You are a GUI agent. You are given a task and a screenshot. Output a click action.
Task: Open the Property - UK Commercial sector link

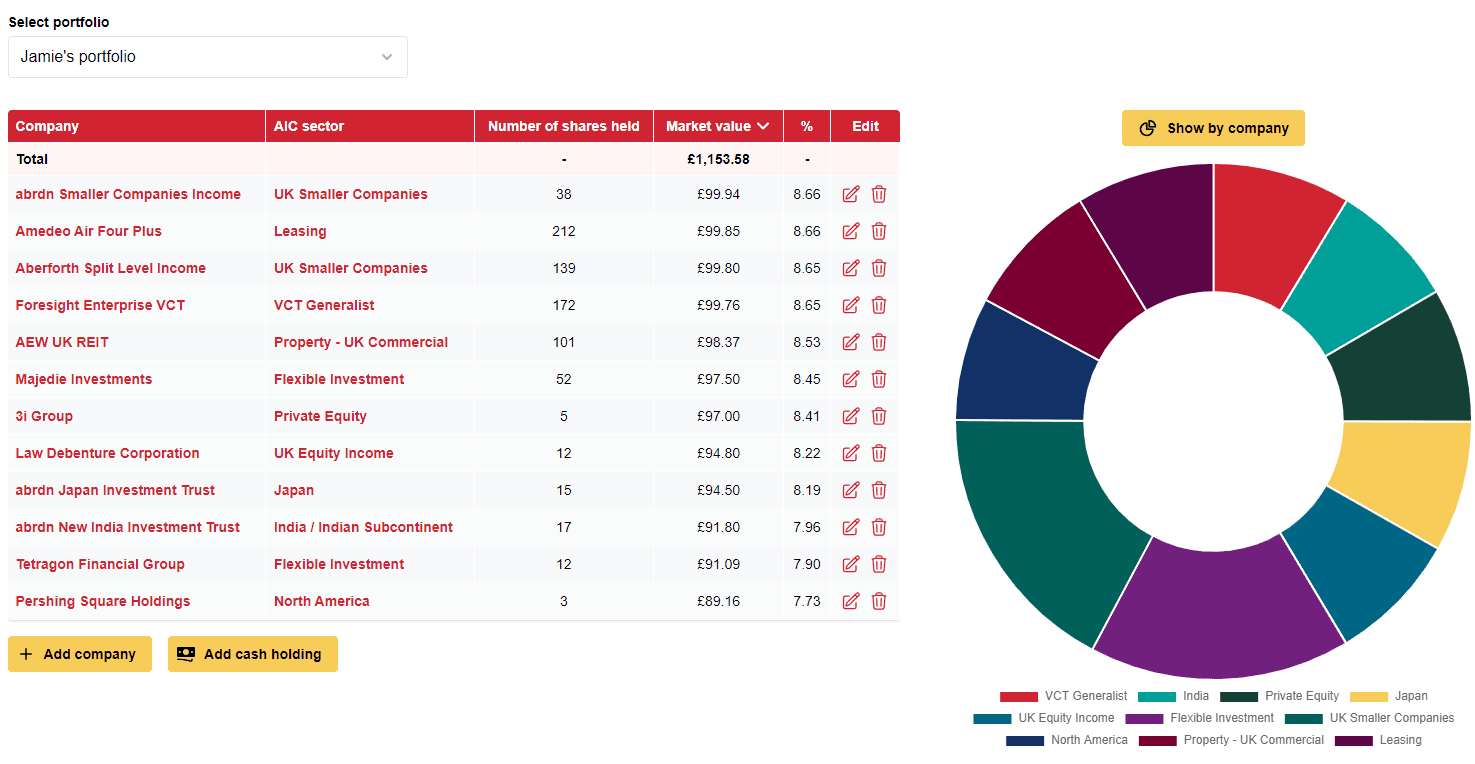point(361,342)
